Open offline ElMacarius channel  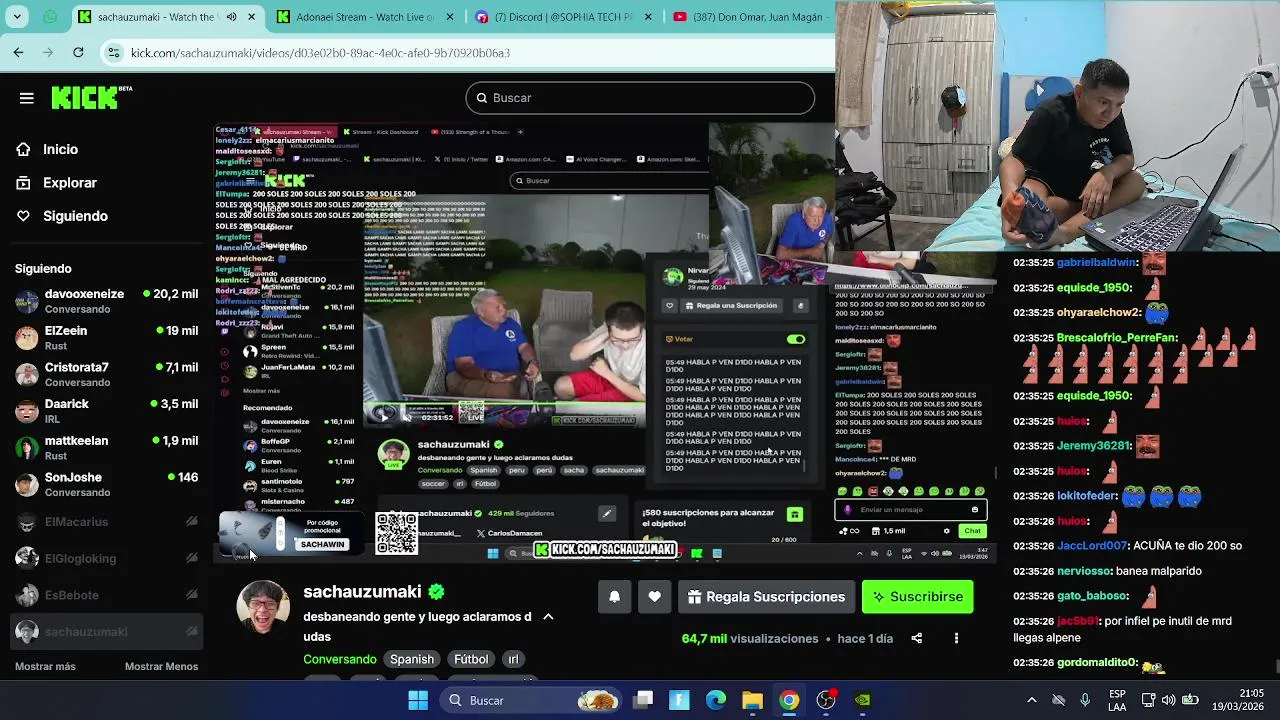[x=106, y=522]
